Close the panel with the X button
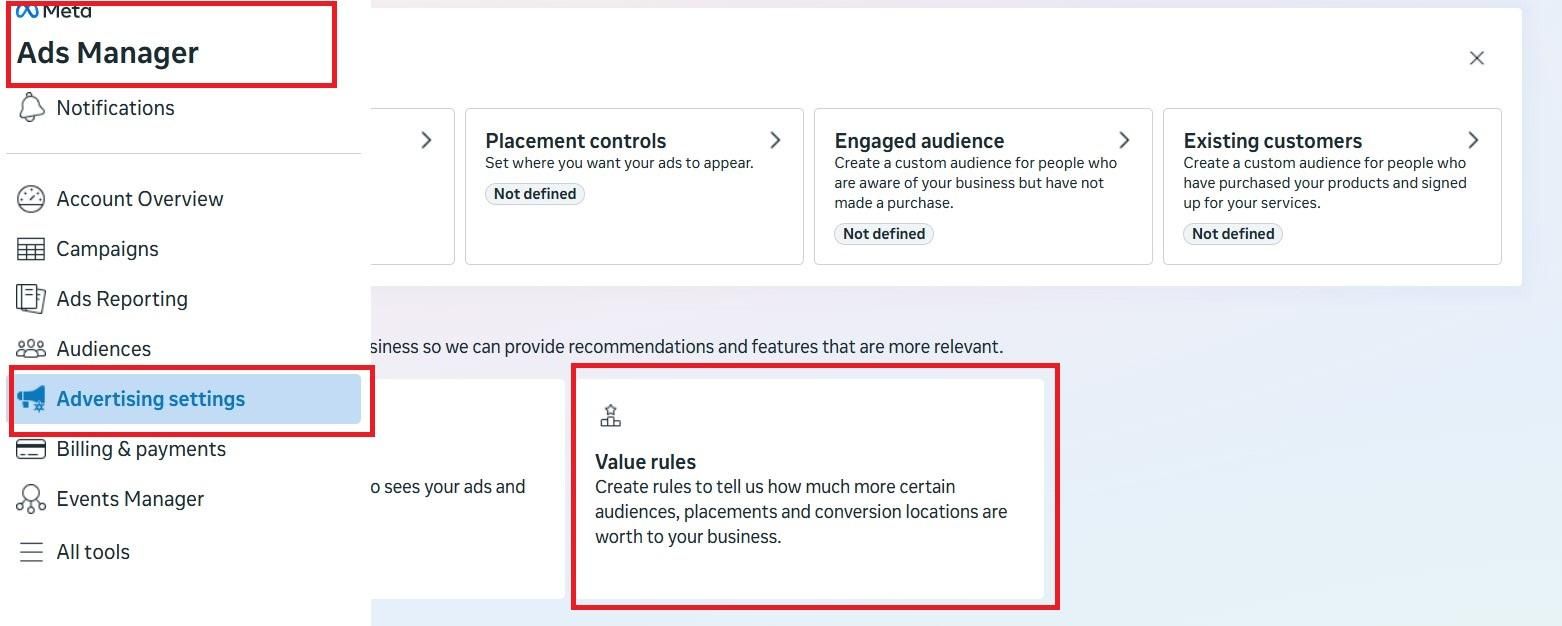 (x=1476, y=58)
